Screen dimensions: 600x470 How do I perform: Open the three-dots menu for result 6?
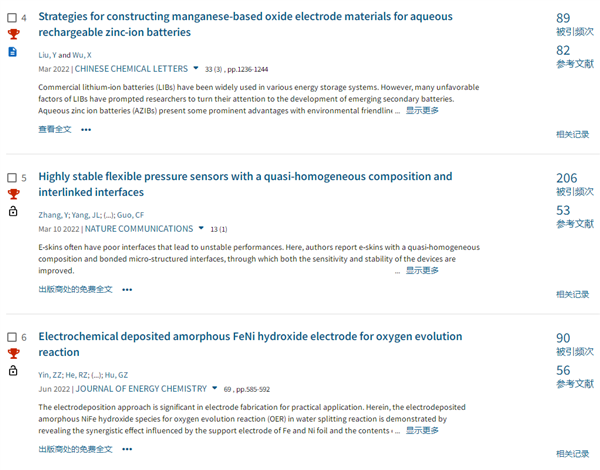pyautogui.click(x=127, y=449)
